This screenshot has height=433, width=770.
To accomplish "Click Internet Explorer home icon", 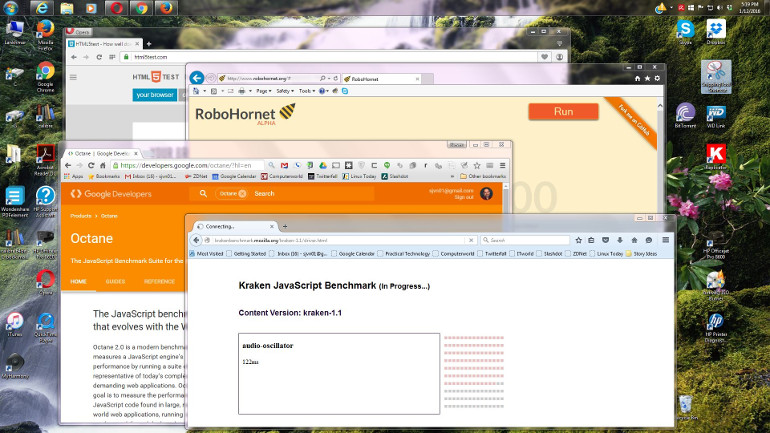I will tap(637, 78).
